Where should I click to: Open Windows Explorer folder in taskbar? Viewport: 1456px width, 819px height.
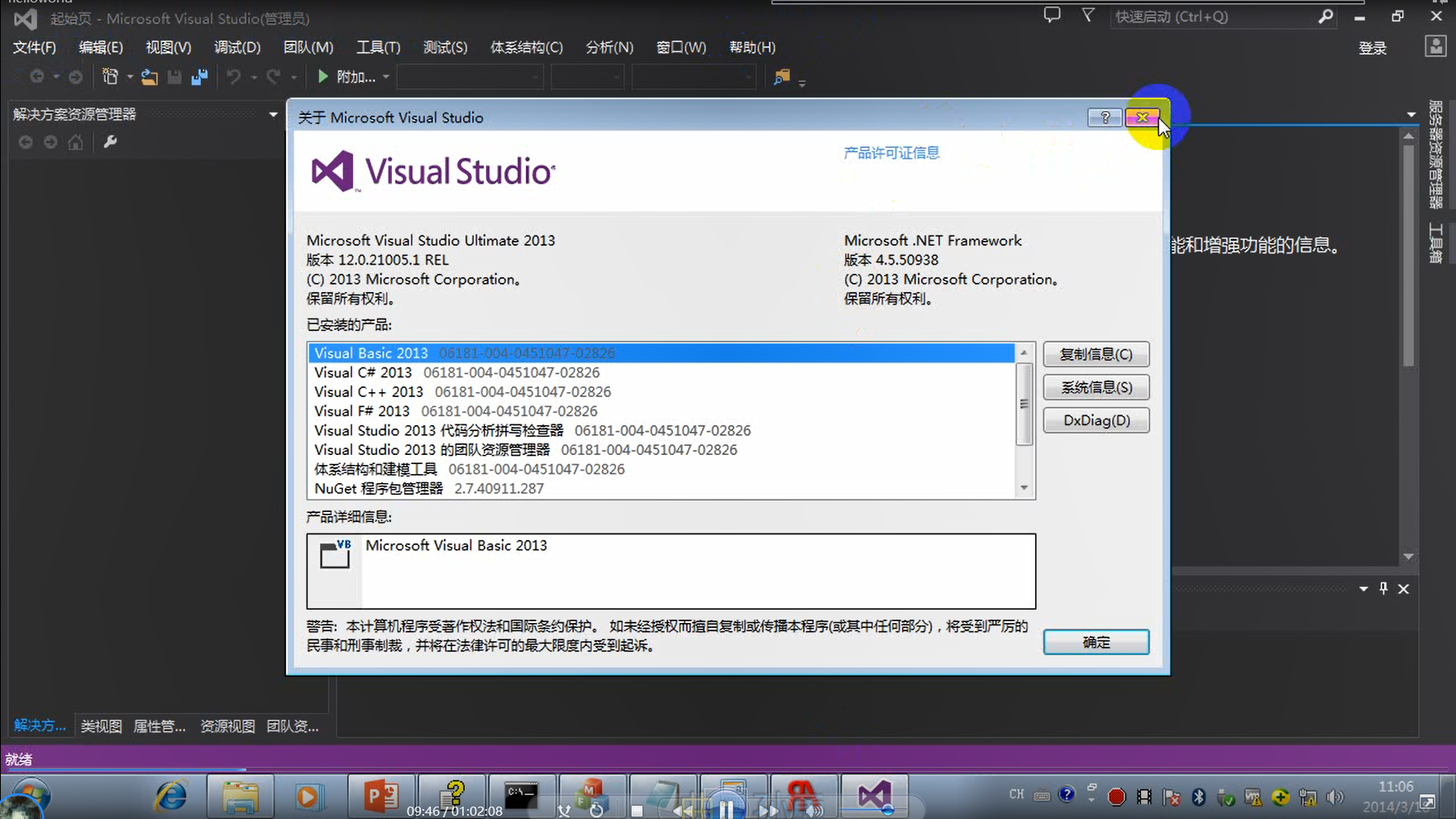pyautogui.click(x=241, y=797)
